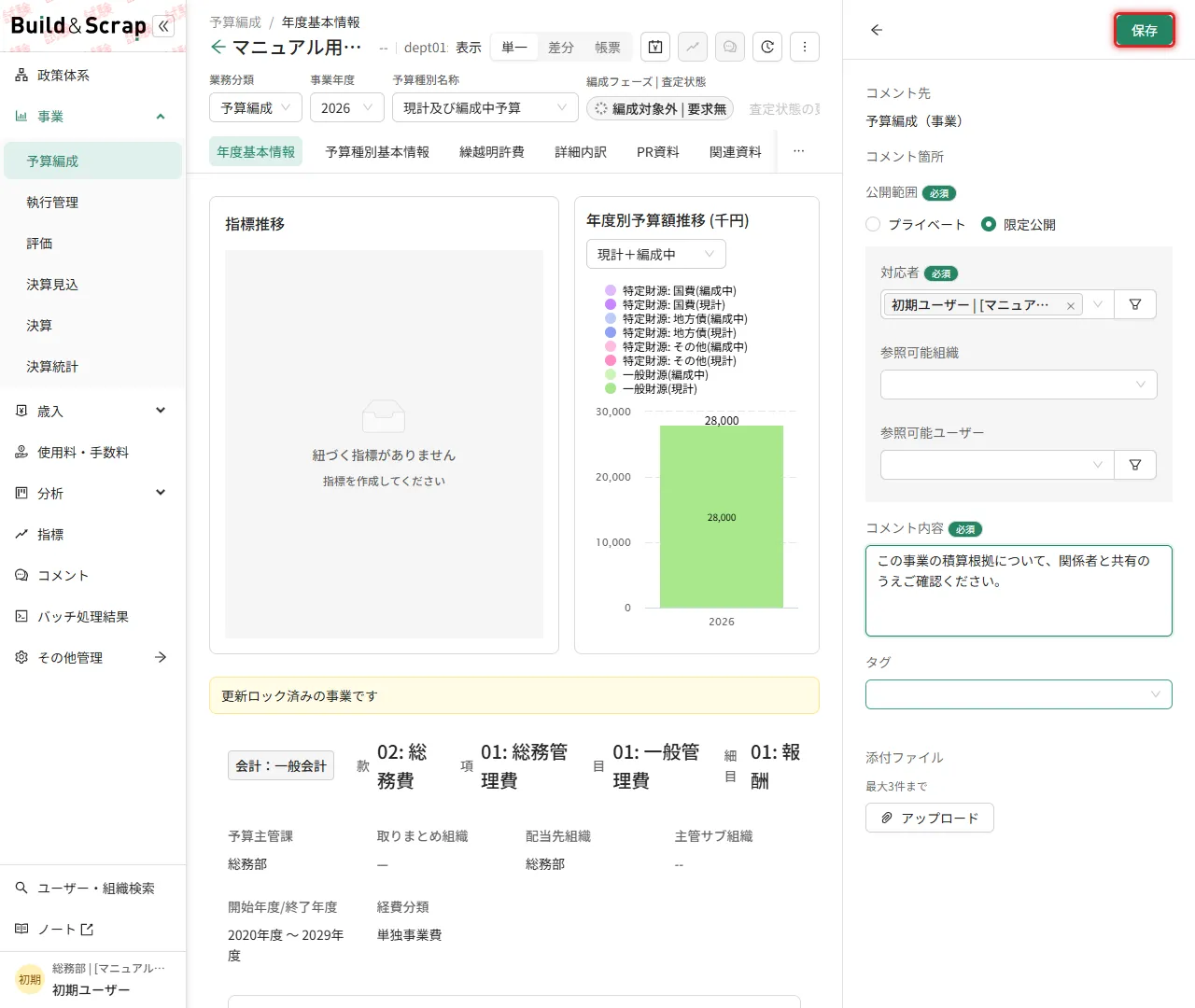The width and height of the screenshot is (1195, 1008).
Task: Click the 編成対象外 | 要求無 status badge
Action: tap(660, 109)
